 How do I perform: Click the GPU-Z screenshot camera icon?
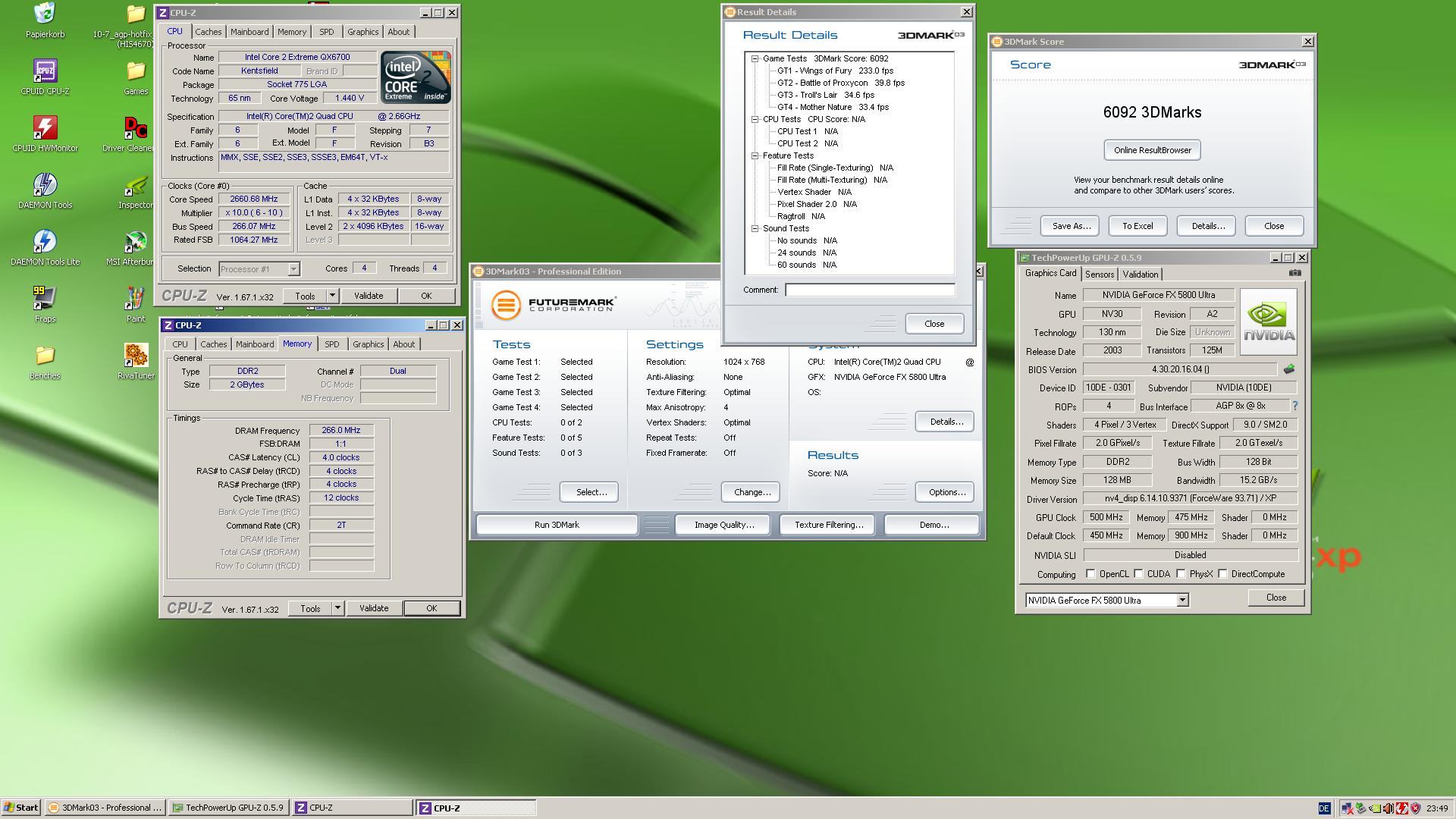click(x=1295, y=273)
